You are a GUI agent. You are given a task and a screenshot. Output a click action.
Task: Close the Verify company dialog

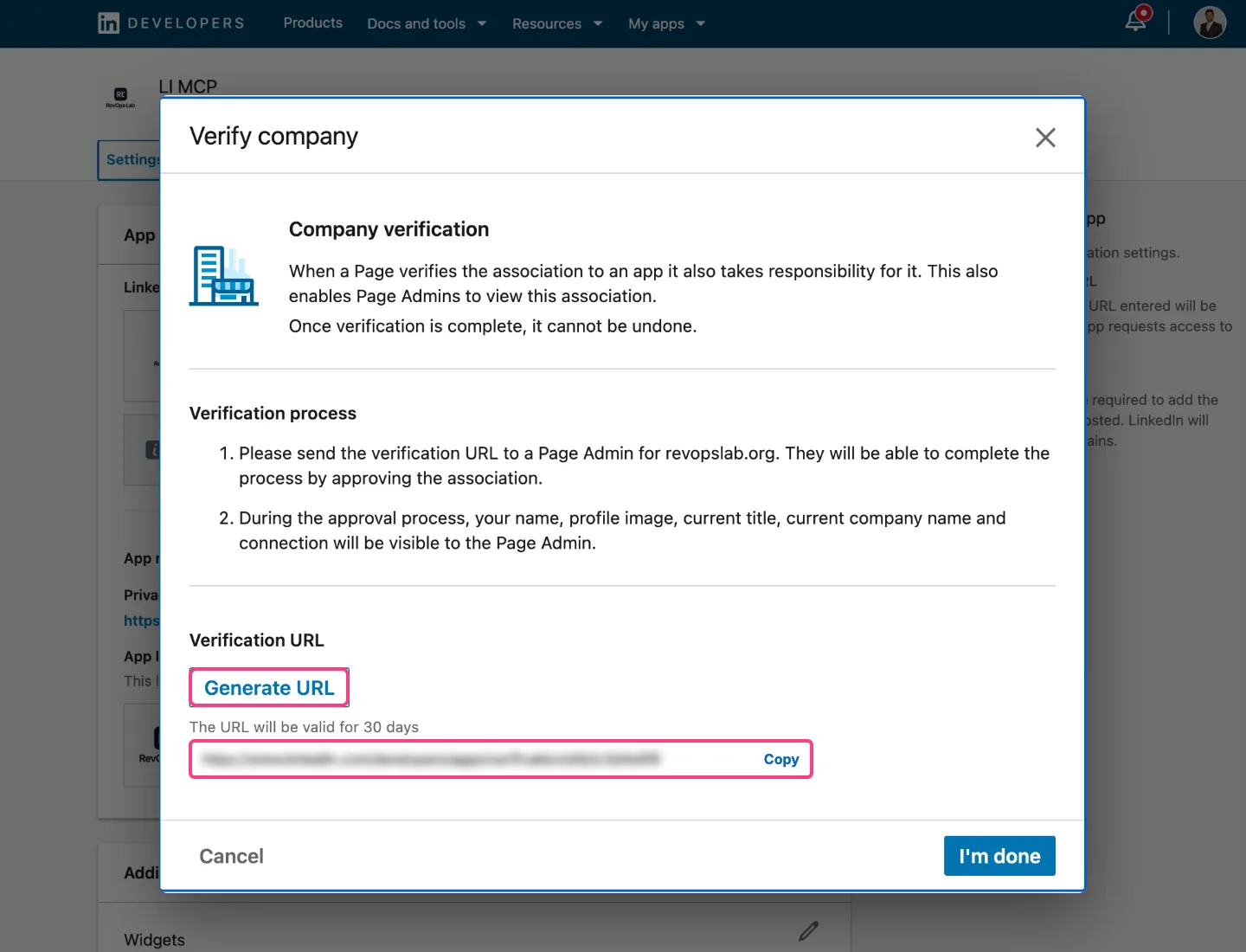[x=1045, y=138]
